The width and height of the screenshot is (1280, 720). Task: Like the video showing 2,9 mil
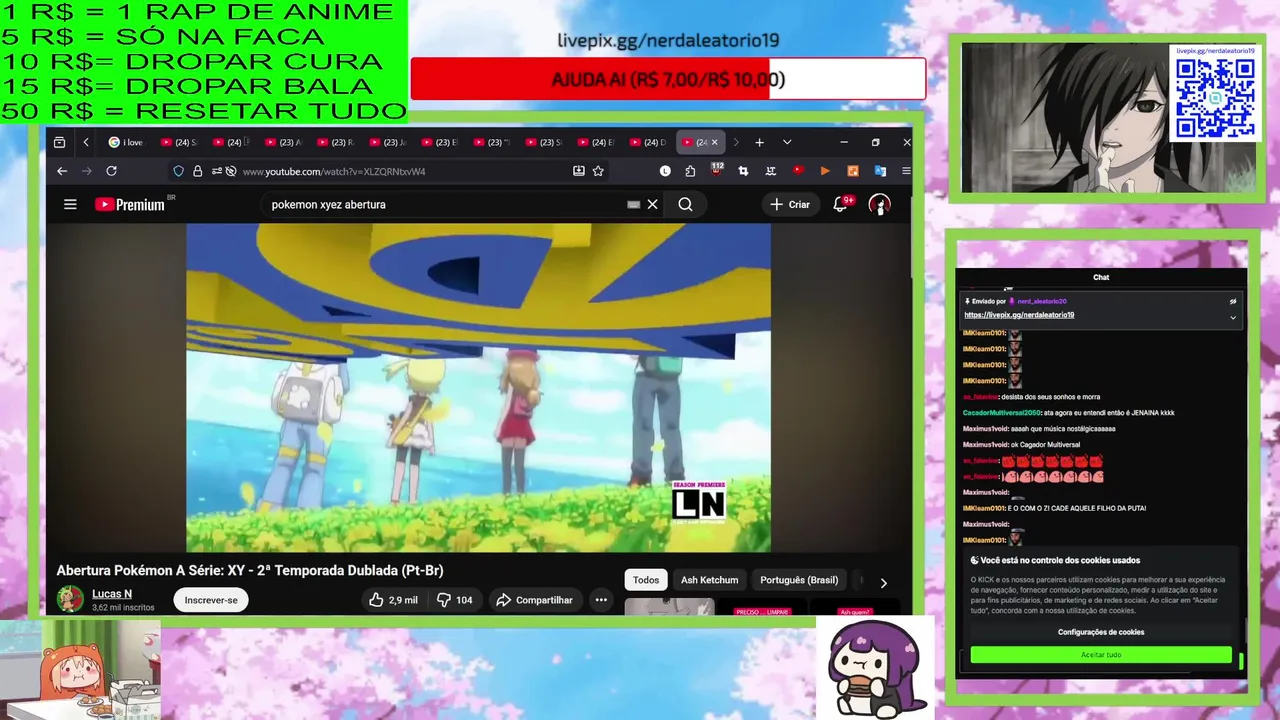[392, 600]
